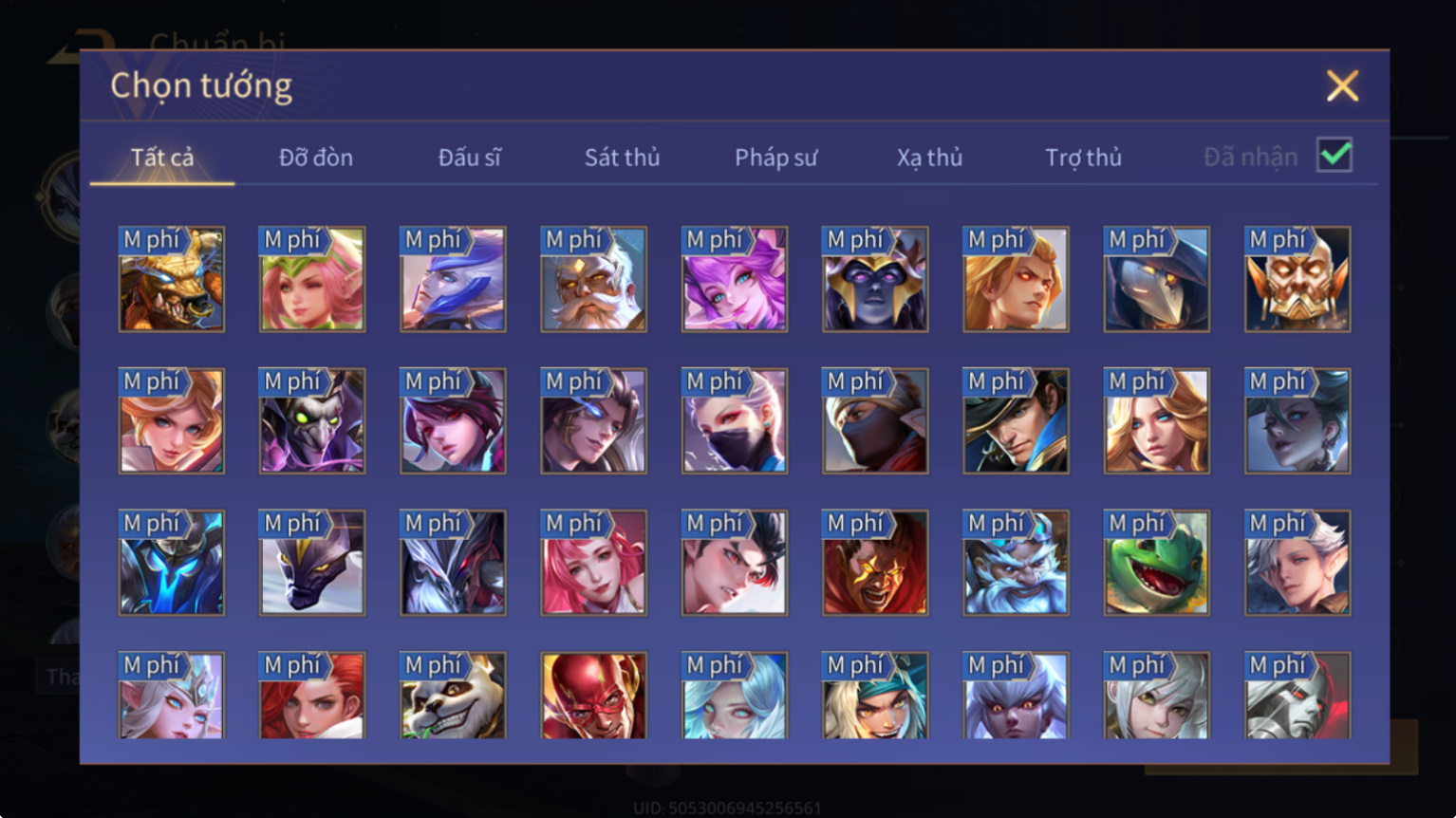Open the Xạ thủ tab

[929, 158]
